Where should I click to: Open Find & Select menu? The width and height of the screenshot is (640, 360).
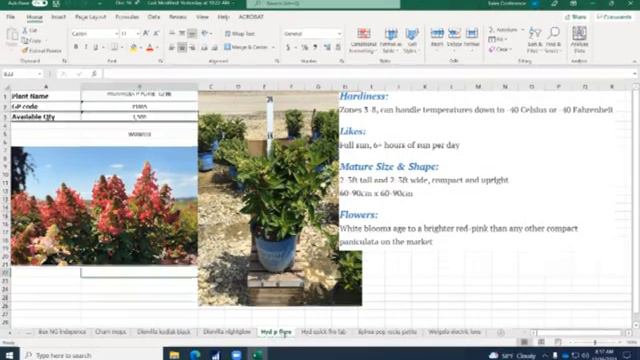pyautogui.click(x=553, y=40)
